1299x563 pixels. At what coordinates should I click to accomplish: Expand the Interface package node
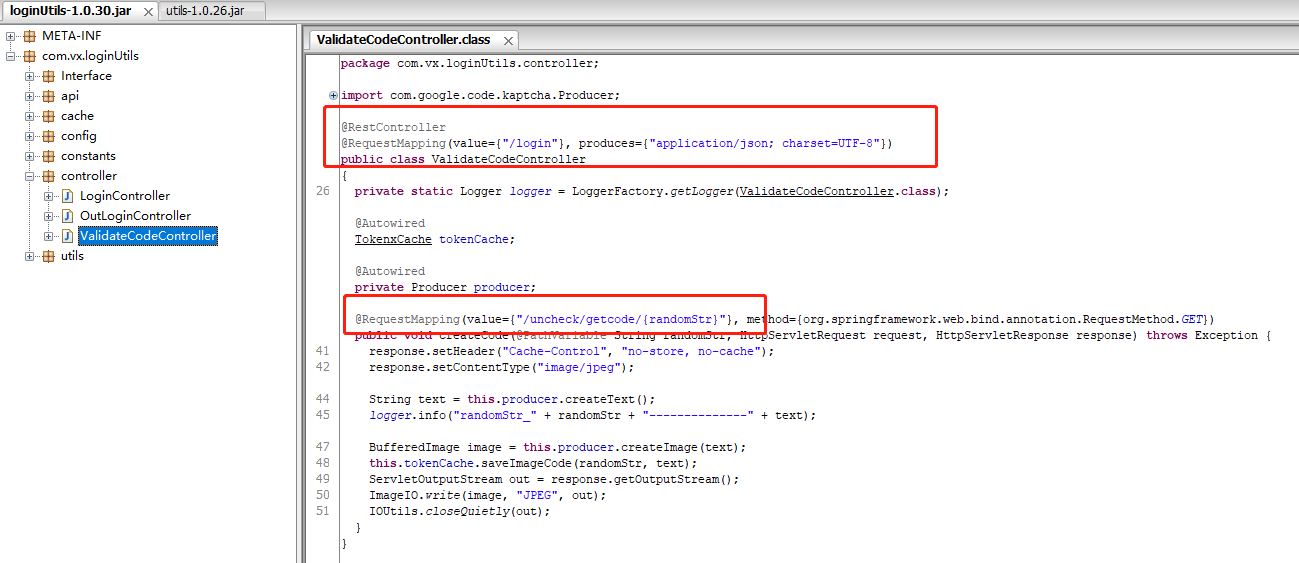click(30, 76)
